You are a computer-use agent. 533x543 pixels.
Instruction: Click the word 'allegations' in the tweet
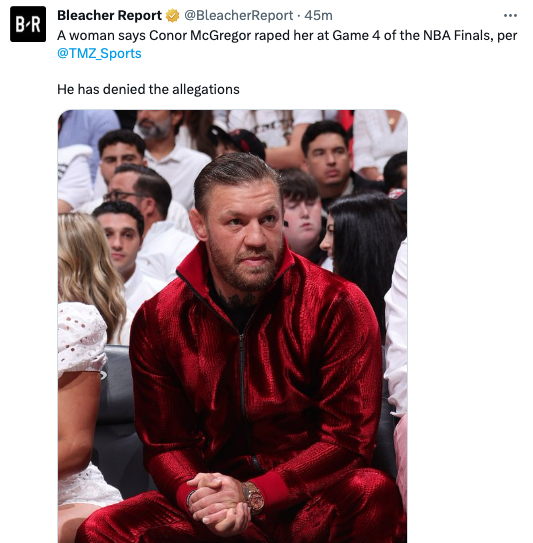(x=206, y=89)
